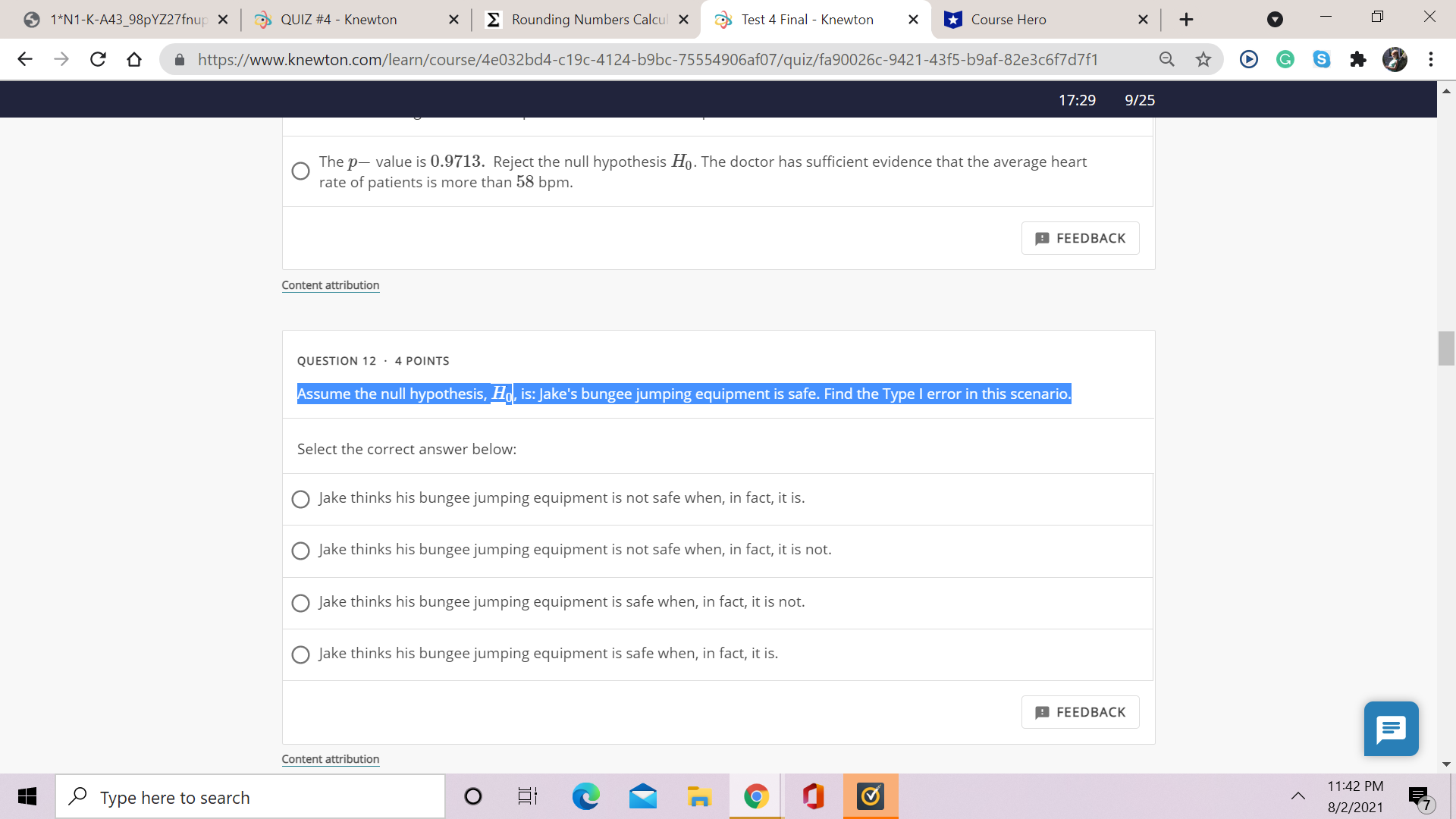This screenshot has height=819, width=1456.
Task: Reload the current page
Action: click(98, 59)
